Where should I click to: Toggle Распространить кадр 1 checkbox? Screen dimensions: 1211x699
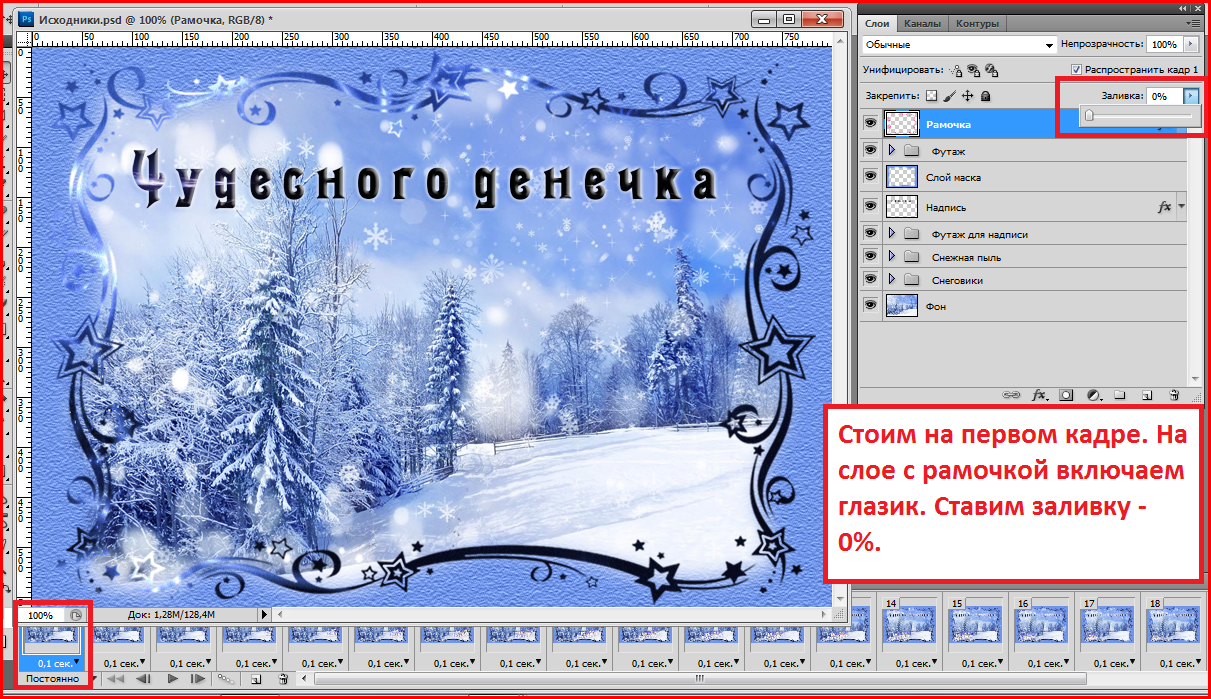(x=1076, y=70)
